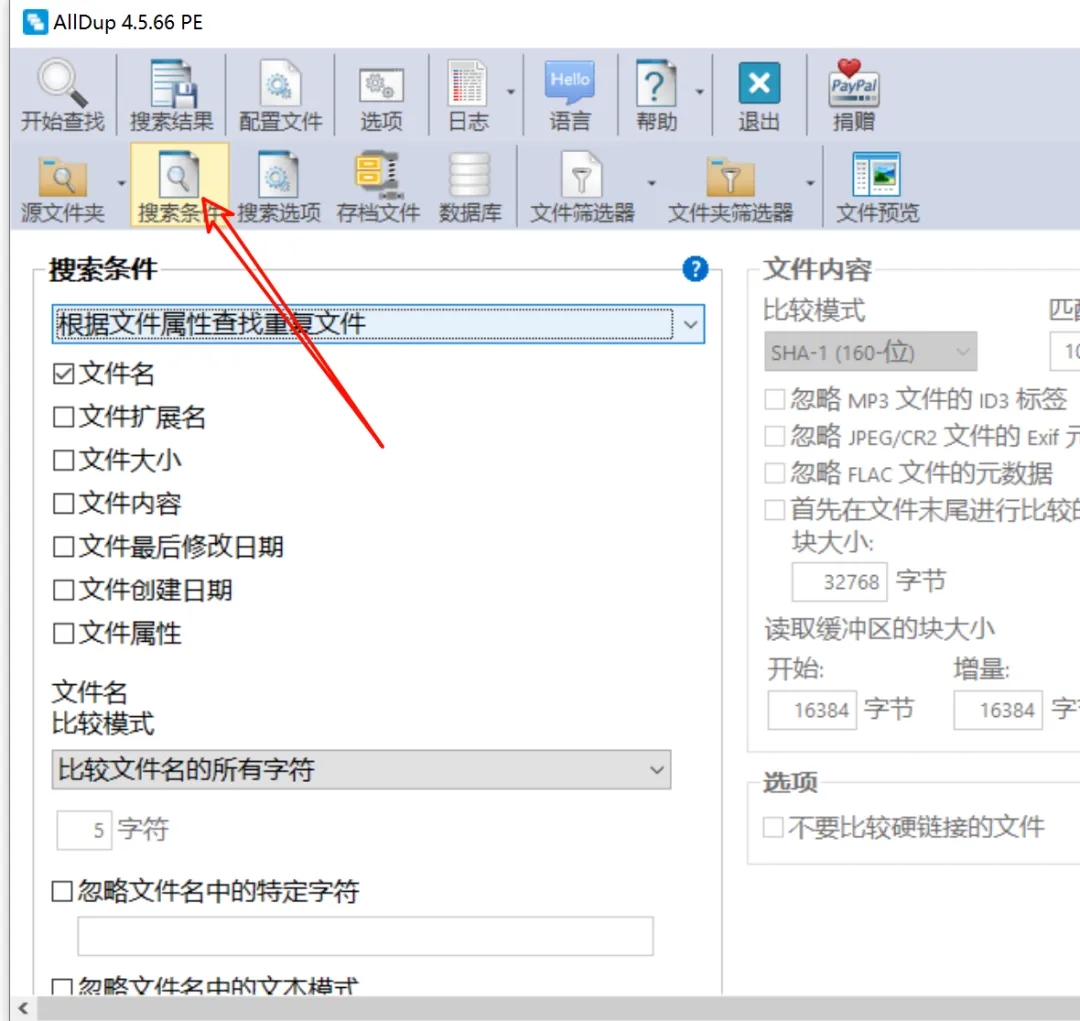The image size is (1080, 1021).
Task: Open the 文件预览 tab
Action: point(877,188)
